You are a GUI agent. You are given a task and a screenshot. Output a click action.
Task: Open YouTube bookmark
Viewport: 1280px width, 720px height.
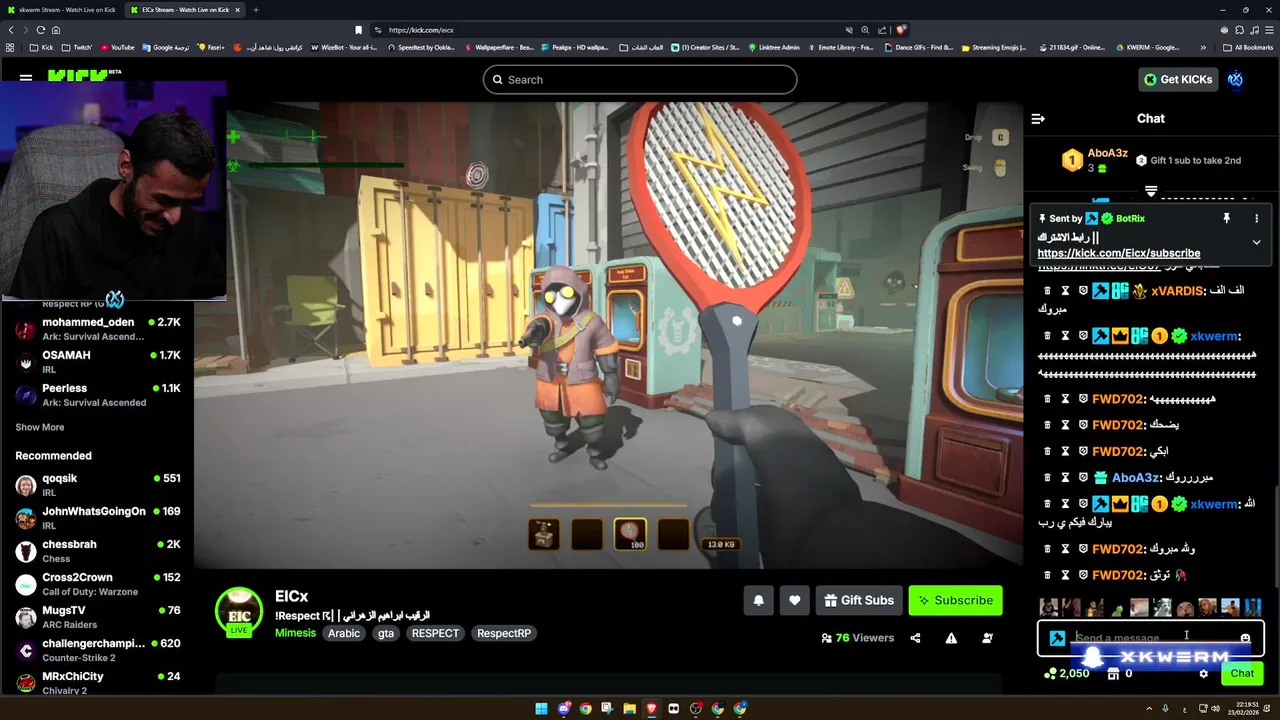pyautogui.click(x=117, y=47)
